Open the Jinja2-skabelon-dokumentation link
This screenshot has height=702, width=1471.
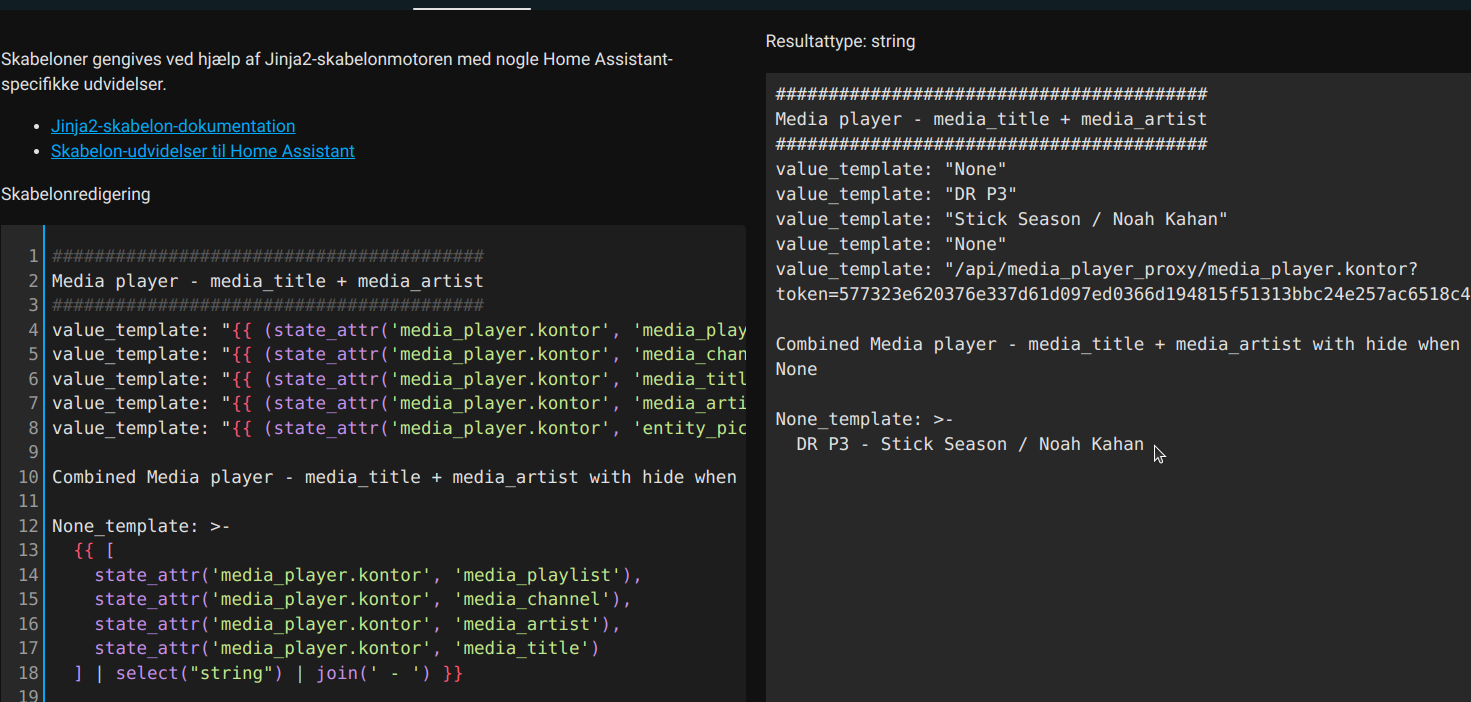173,126
